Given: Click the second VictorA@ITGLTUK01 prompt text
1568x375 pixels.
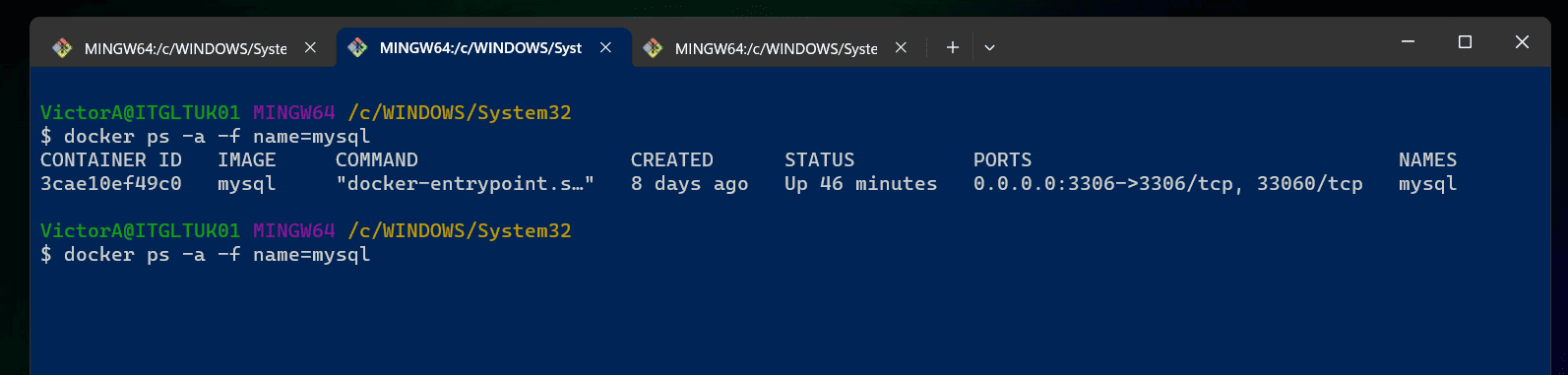Looking at the screenshot, I should click(141, 231).
